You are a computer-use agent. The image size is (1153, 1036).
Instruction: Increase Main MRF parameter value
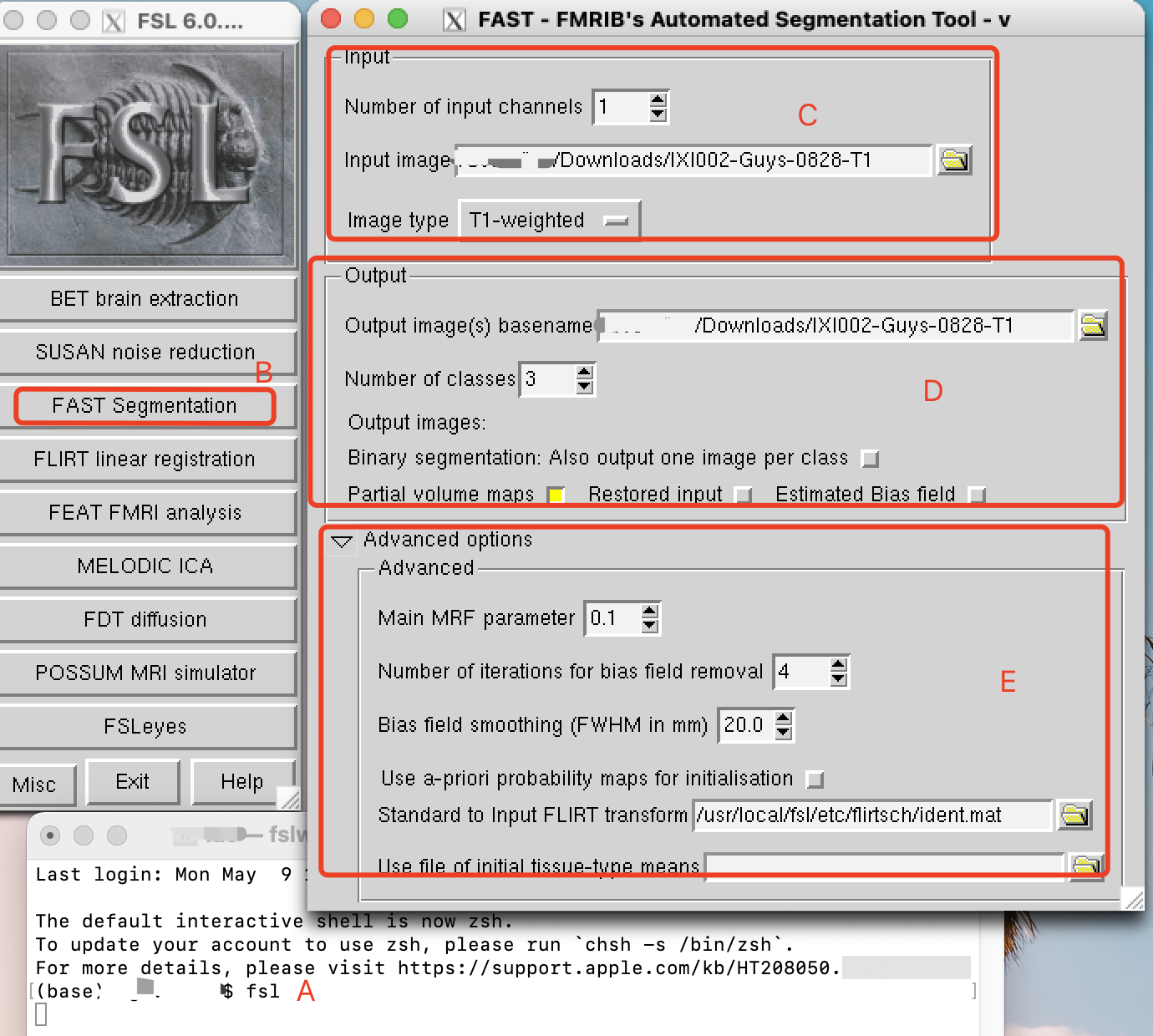tap(650, 611)
